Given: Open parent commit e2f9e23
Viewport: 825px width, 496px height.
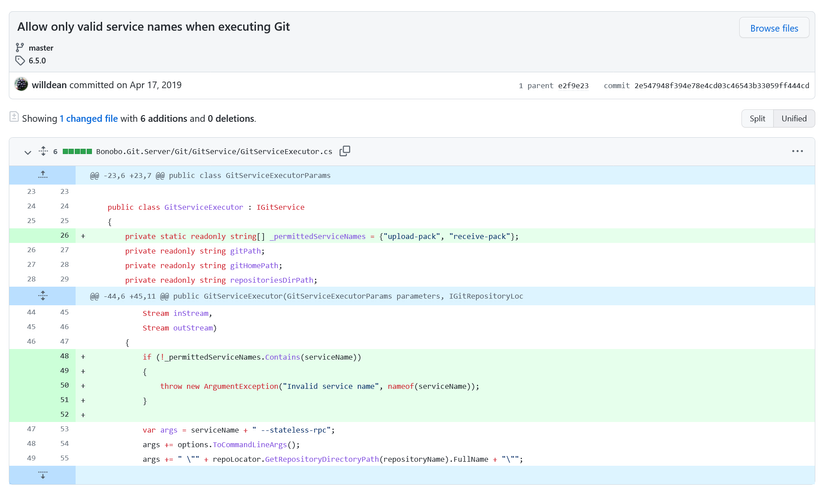Looking at the screenshot, I should point(573,86).
